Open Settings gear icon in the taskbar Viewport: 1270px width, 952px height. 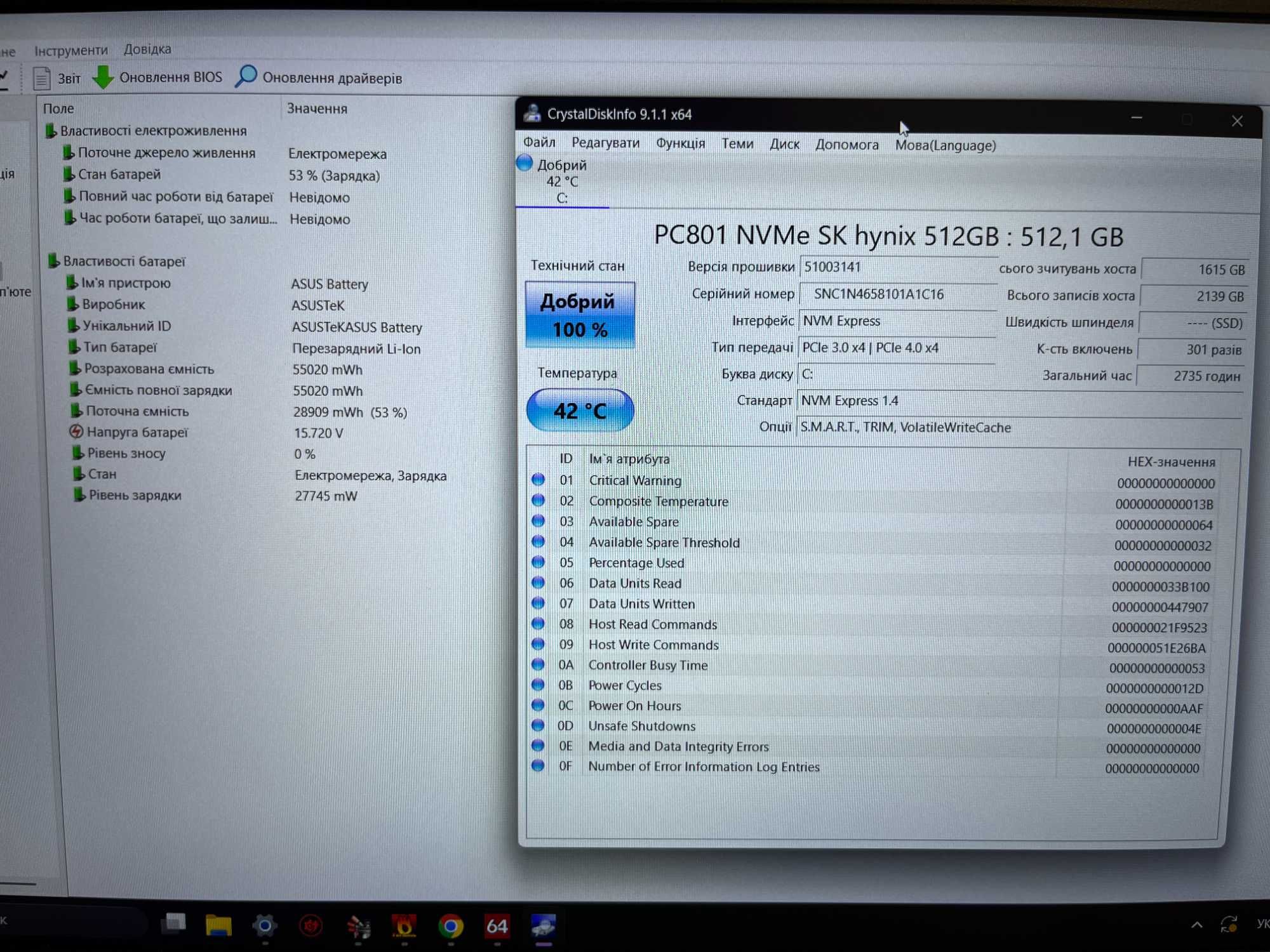(x=265, y=926)
